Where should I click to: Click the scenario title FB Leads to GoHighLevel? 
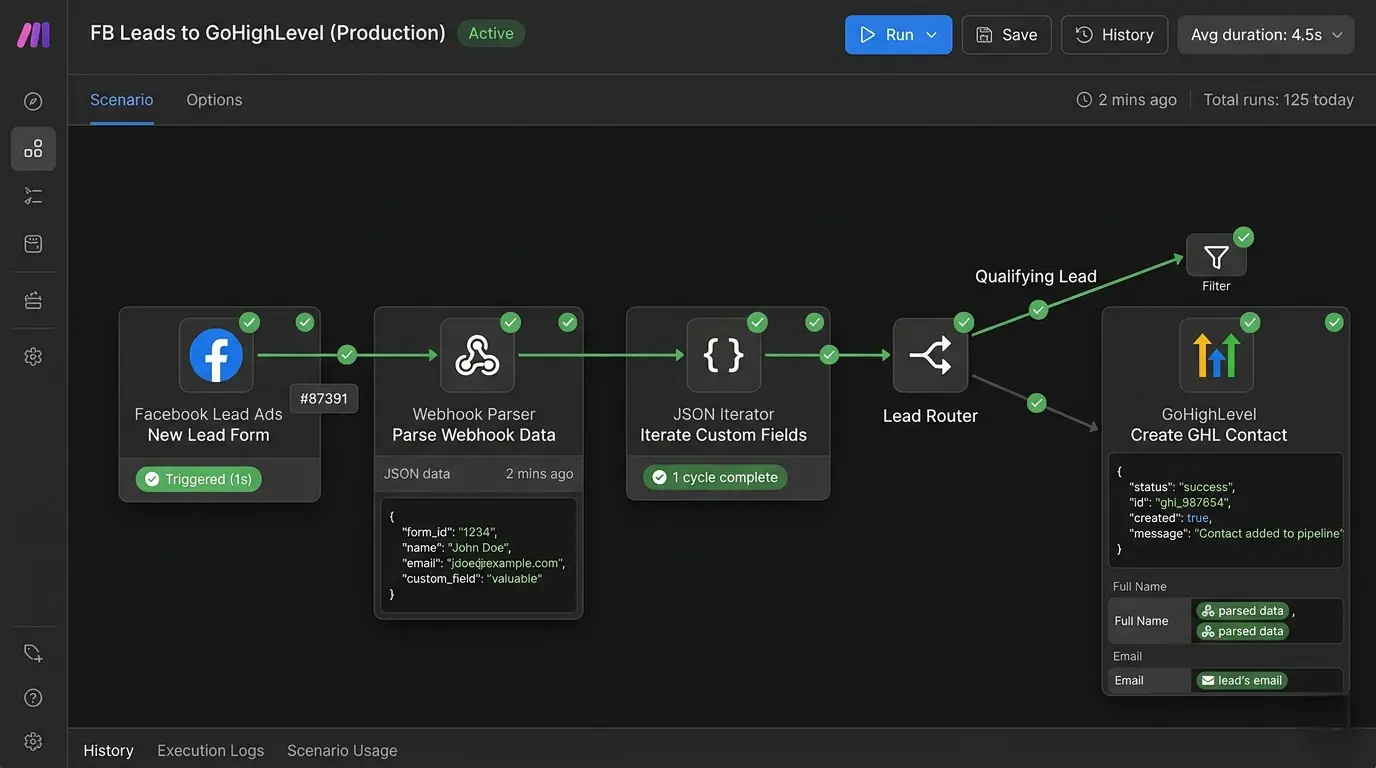(x=268, y=33)
